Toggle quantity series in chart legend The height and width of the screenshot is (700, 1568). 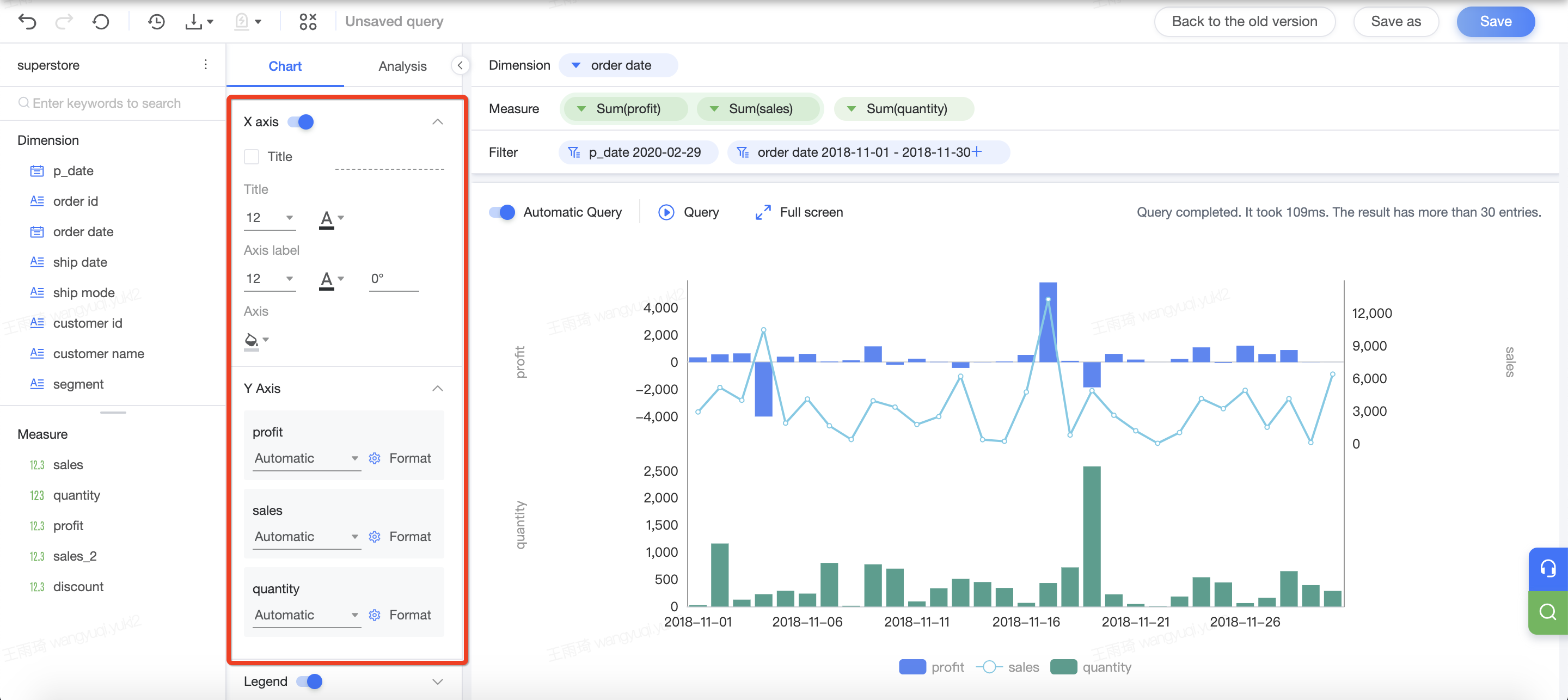tap(1091, 667)
